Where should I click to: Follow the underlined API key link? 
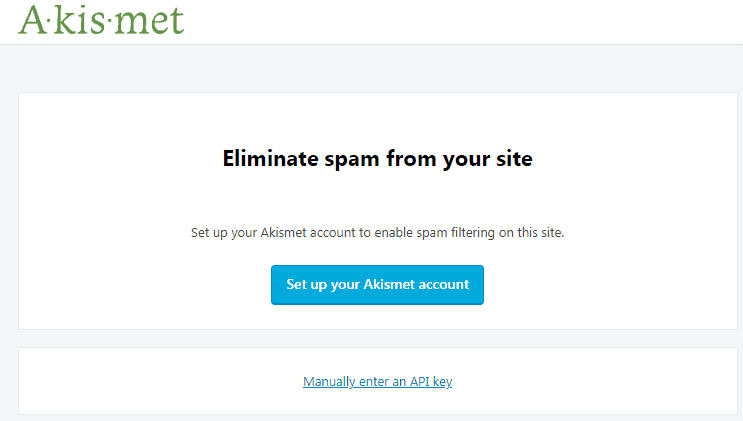[377, 381]
